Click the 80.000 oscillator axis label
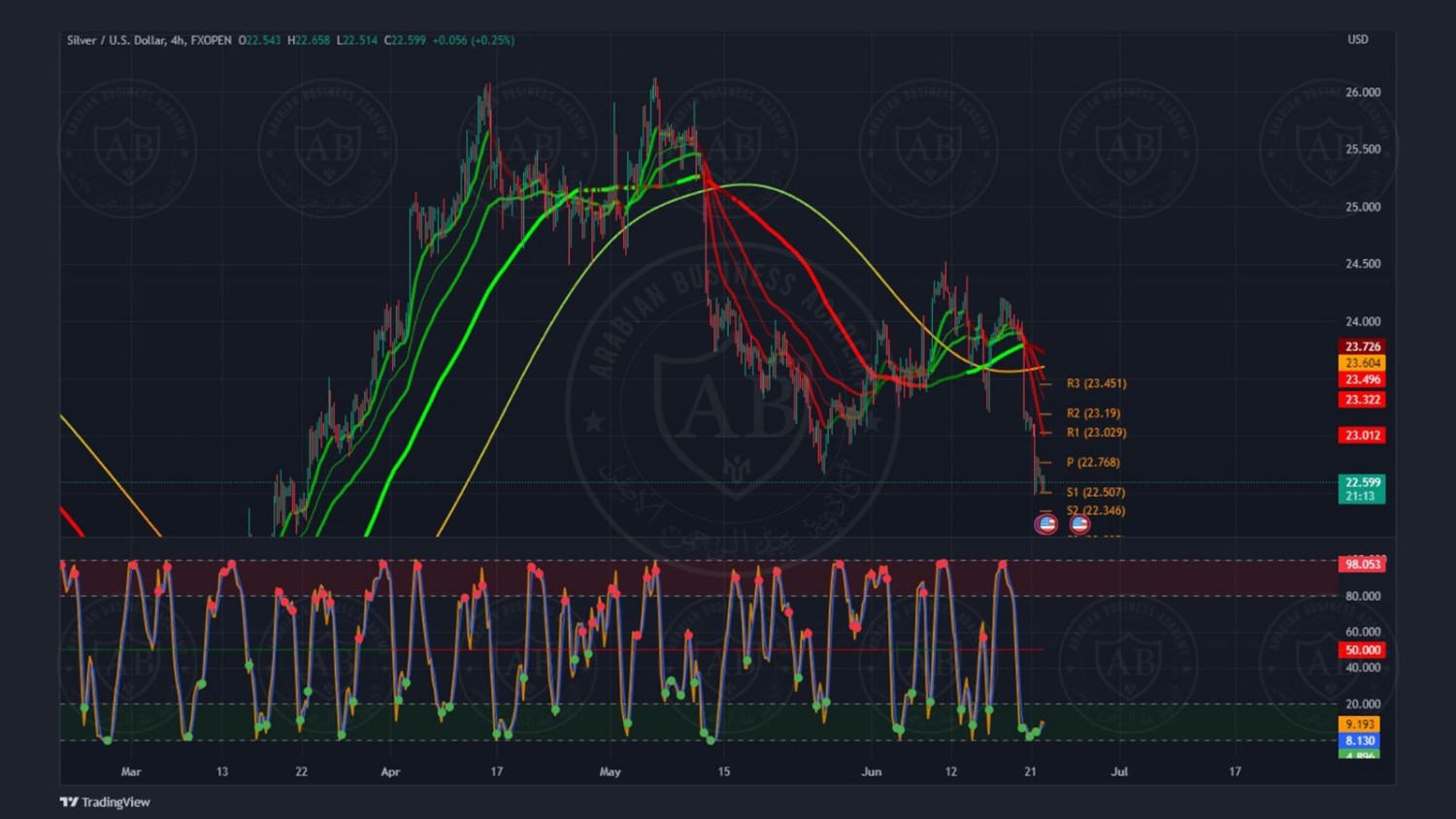1456x819 pixels. [x=1363, y=596]
